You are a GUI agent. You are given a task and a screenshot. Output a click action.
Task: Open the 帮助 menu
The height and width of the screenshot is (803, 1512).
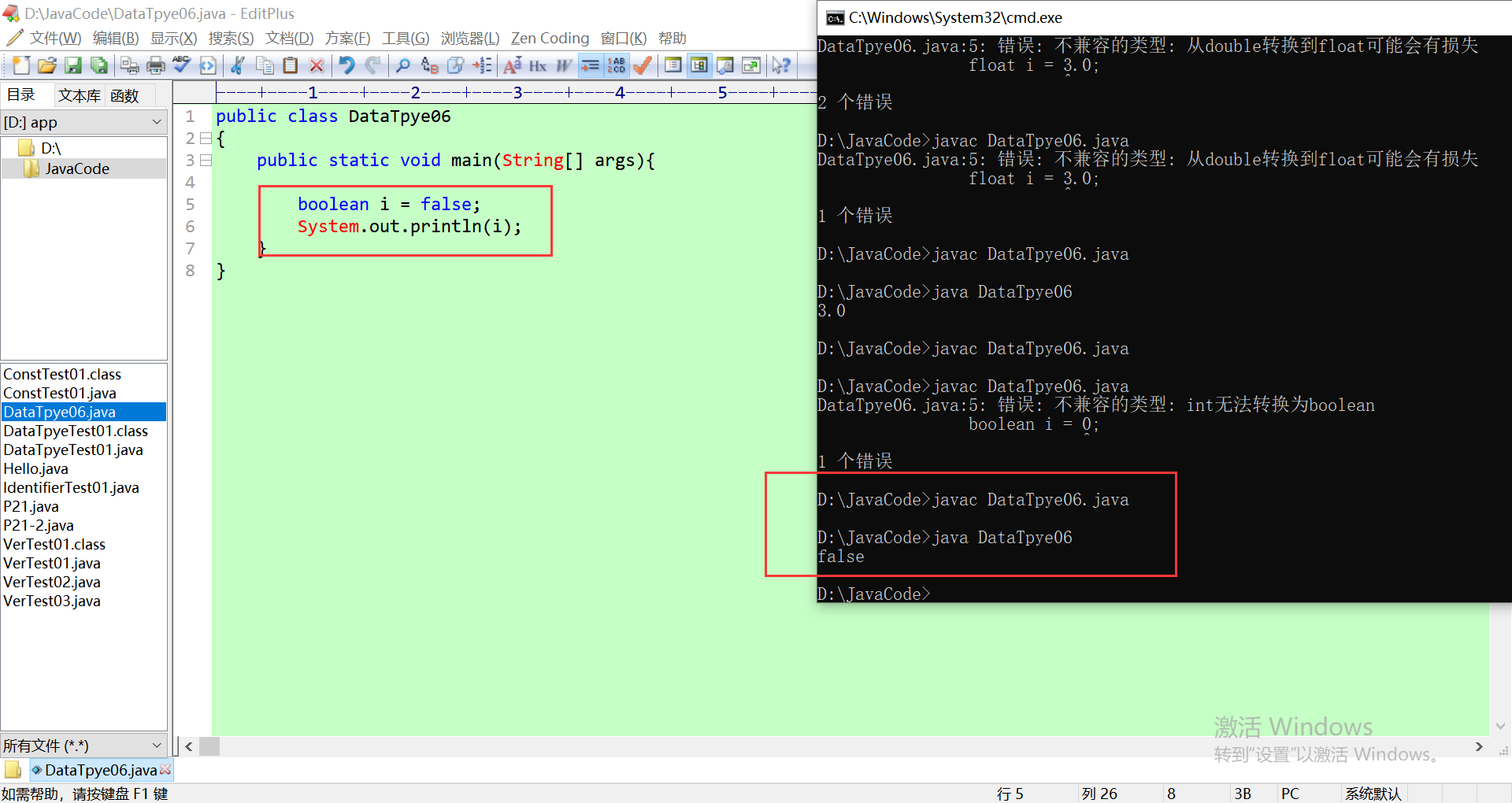pos(672,39)
